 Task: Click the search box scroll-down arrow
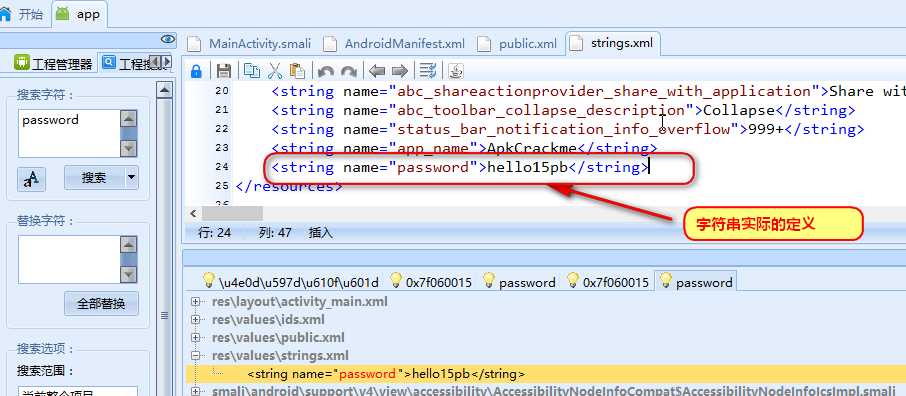[x=128, y=149]
